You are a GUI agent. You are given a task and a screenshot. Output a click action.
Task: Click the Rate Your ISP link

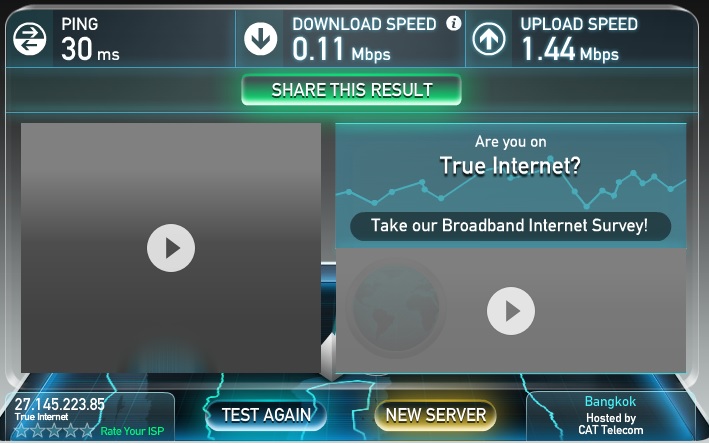coord(132,431)
